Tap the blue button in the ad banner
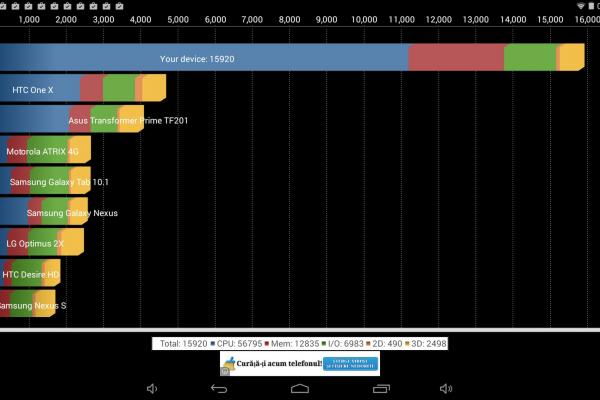 coord(351,364)
